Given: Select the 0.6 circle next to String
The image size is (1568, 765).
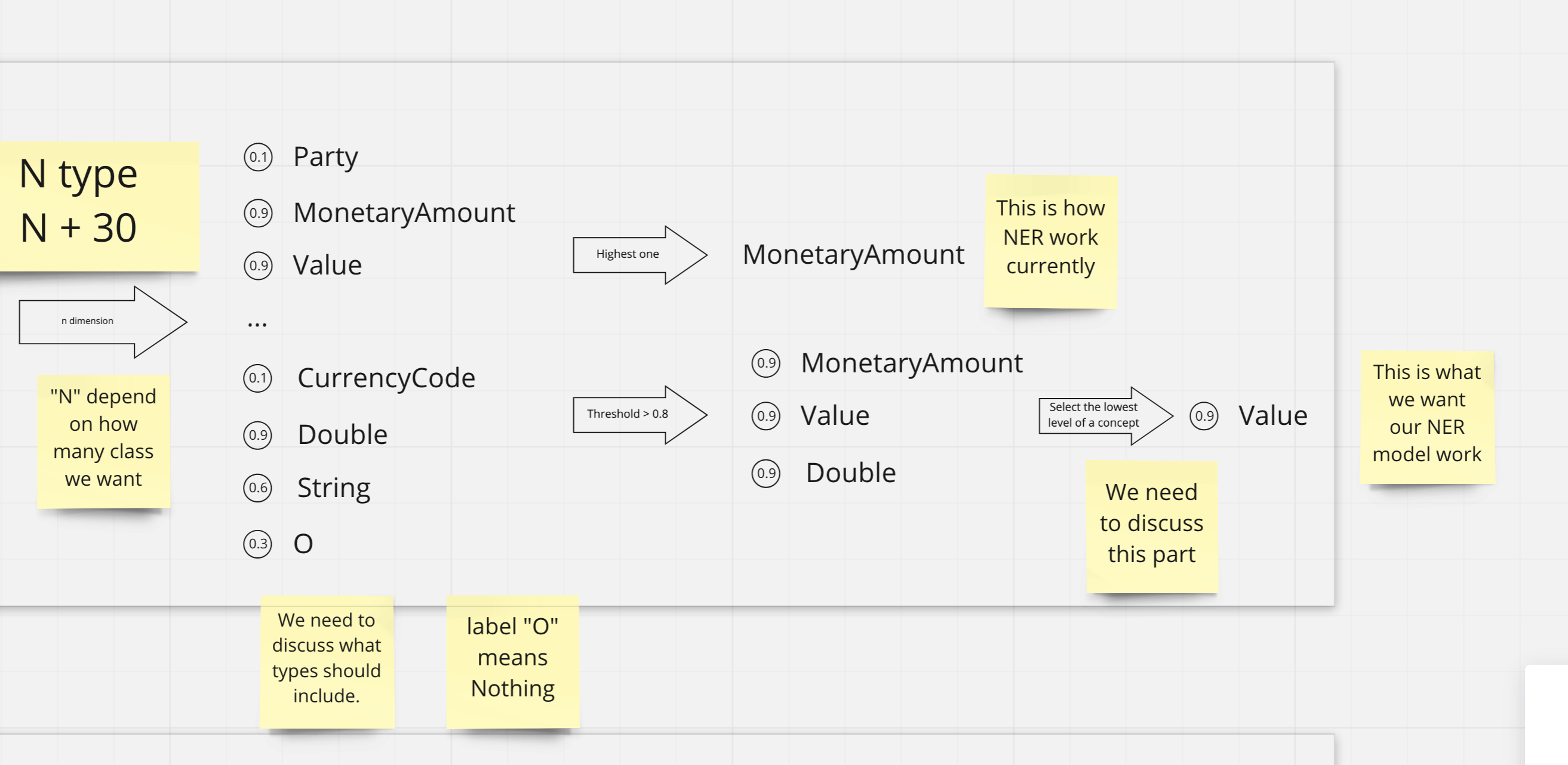Looking at the screenshot, I should (258, 488).
